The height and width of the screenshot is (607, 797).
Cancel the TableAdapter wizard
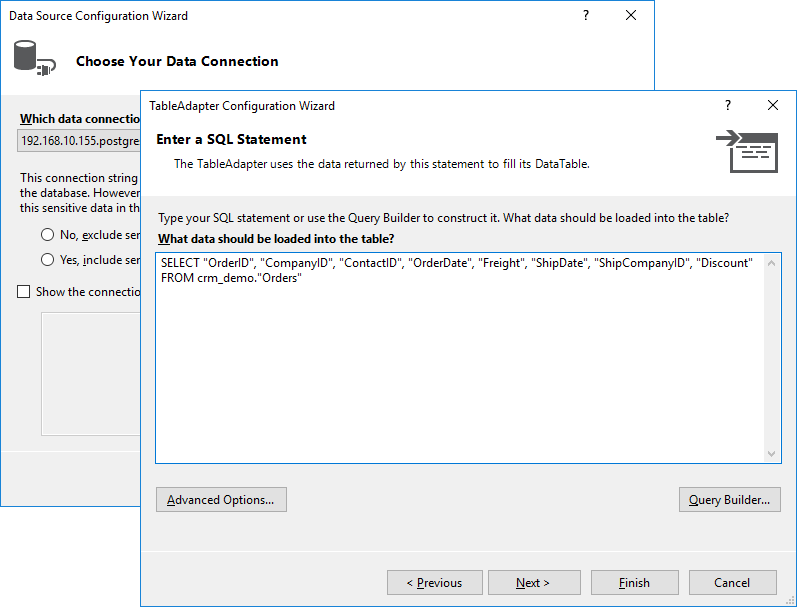[732, 582]
